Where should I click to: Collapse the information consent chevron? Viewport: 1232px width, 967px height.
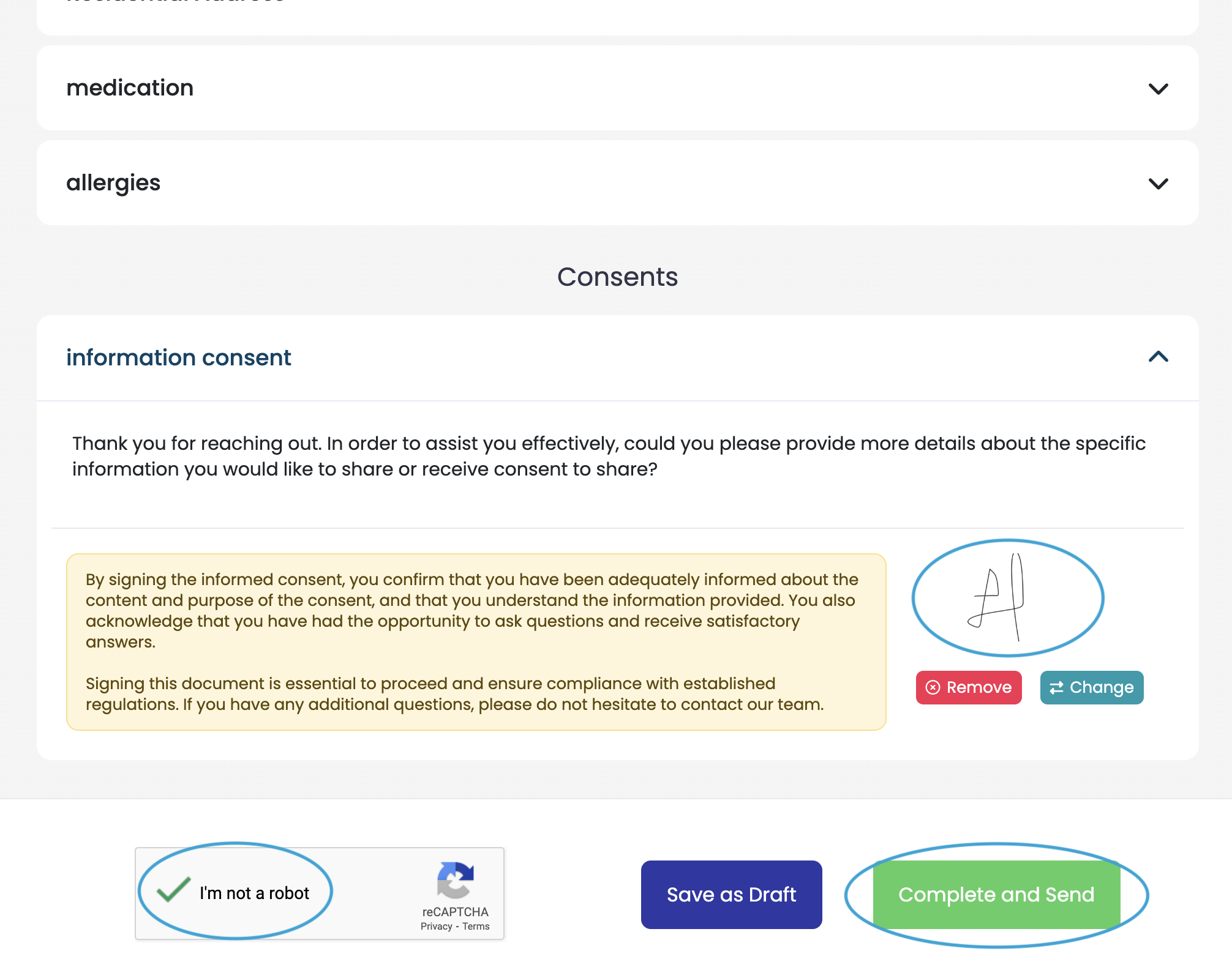[x=1158, y=357]
